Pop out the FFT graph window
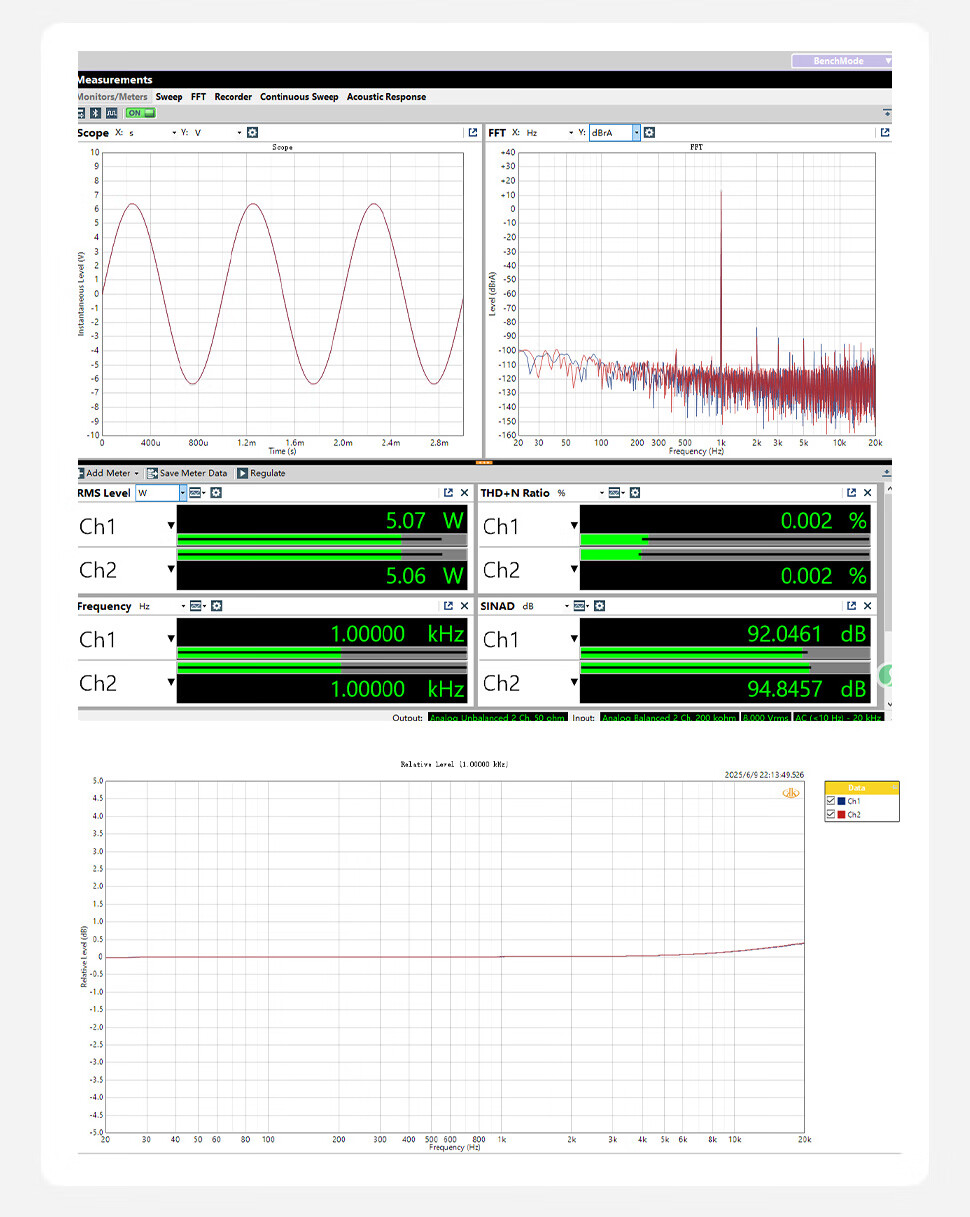Image resolution: width=970 pixels, height=1217 pixels. (883, 132)
